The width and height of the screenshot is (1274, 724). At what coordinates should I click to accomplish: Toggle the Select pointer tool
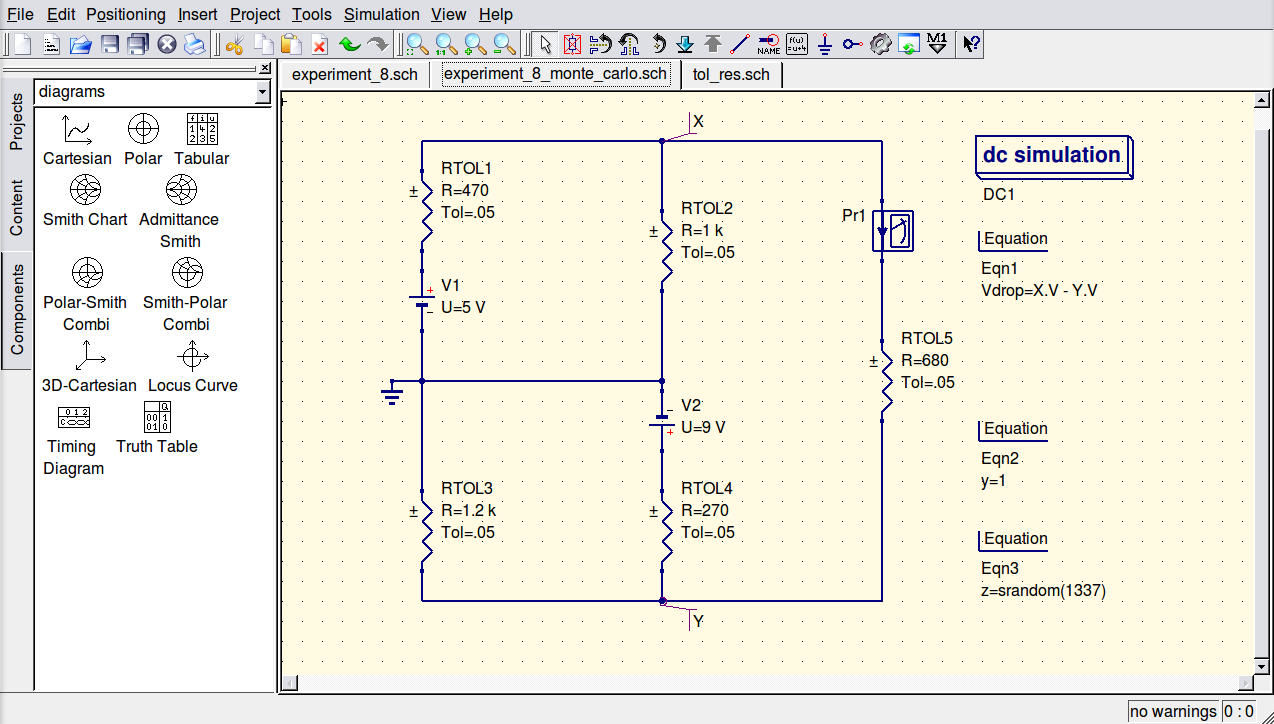pyautogui.click(x=545, y=44)
